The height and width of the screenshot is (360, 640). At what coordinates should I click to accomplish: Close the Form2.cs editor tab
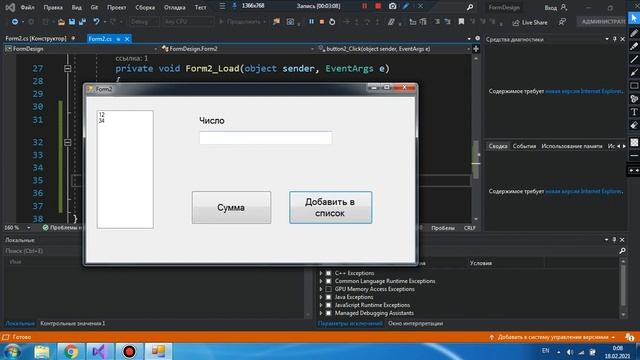(x=127, y=39)
